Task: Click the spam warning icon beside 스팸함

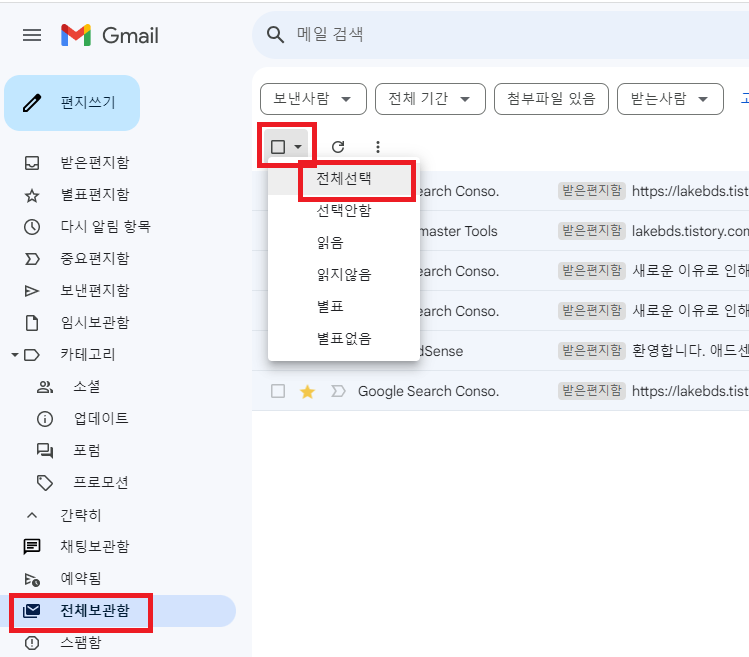Action: [x=32, y=643]
